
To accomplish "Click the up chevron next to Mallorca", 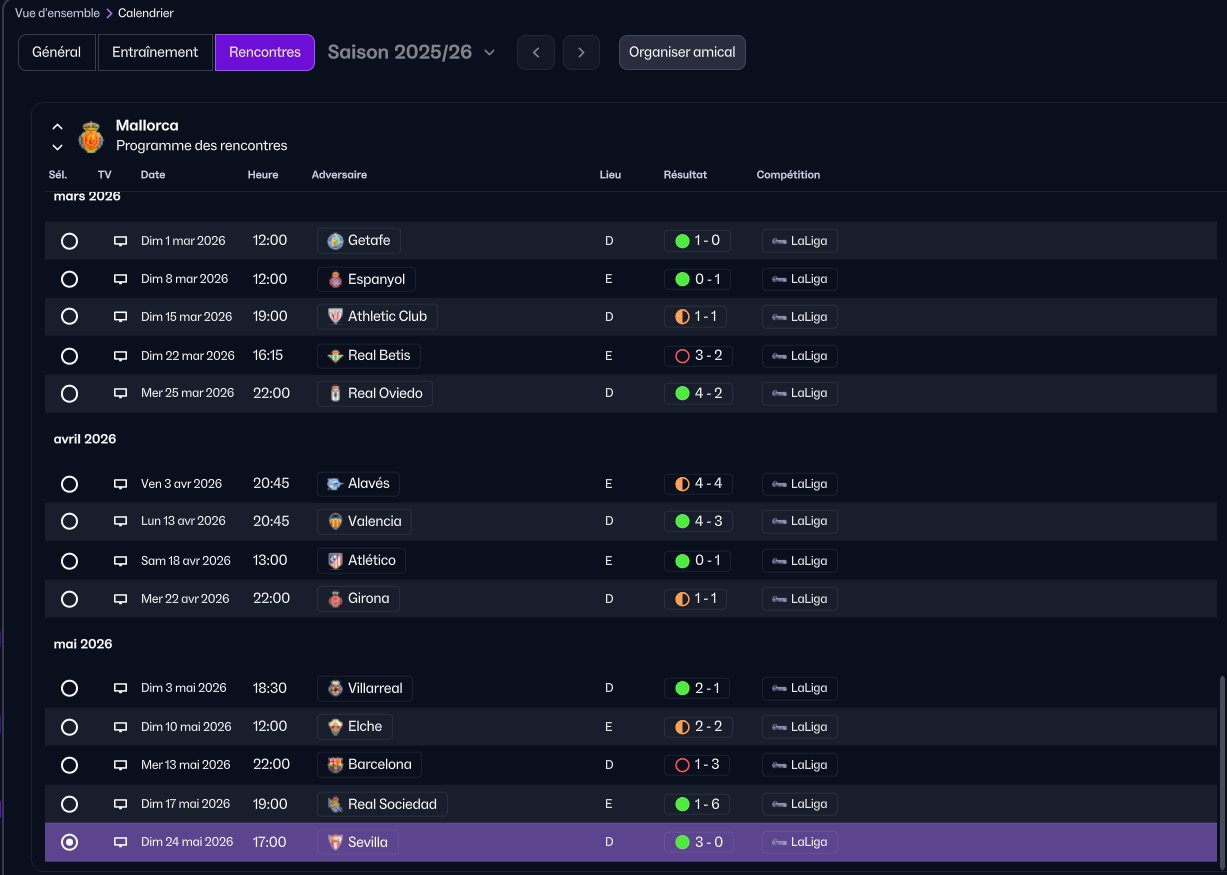I will pyautogui.click(x=57, y=127).
